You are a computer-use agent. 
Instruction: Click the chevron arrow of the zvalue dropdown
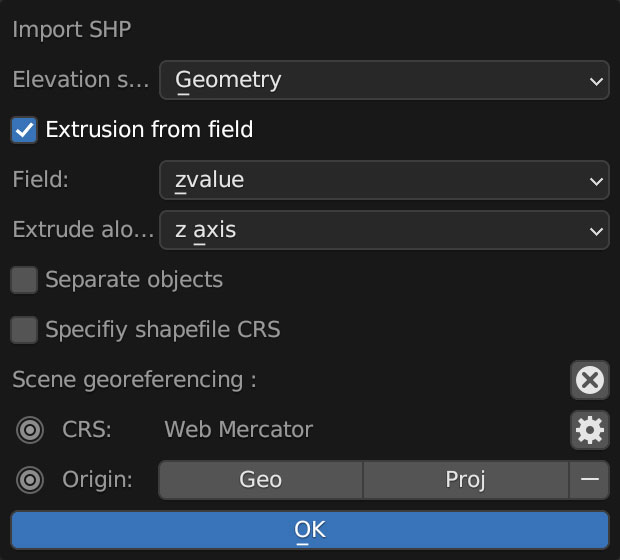[x=596, y=181]
